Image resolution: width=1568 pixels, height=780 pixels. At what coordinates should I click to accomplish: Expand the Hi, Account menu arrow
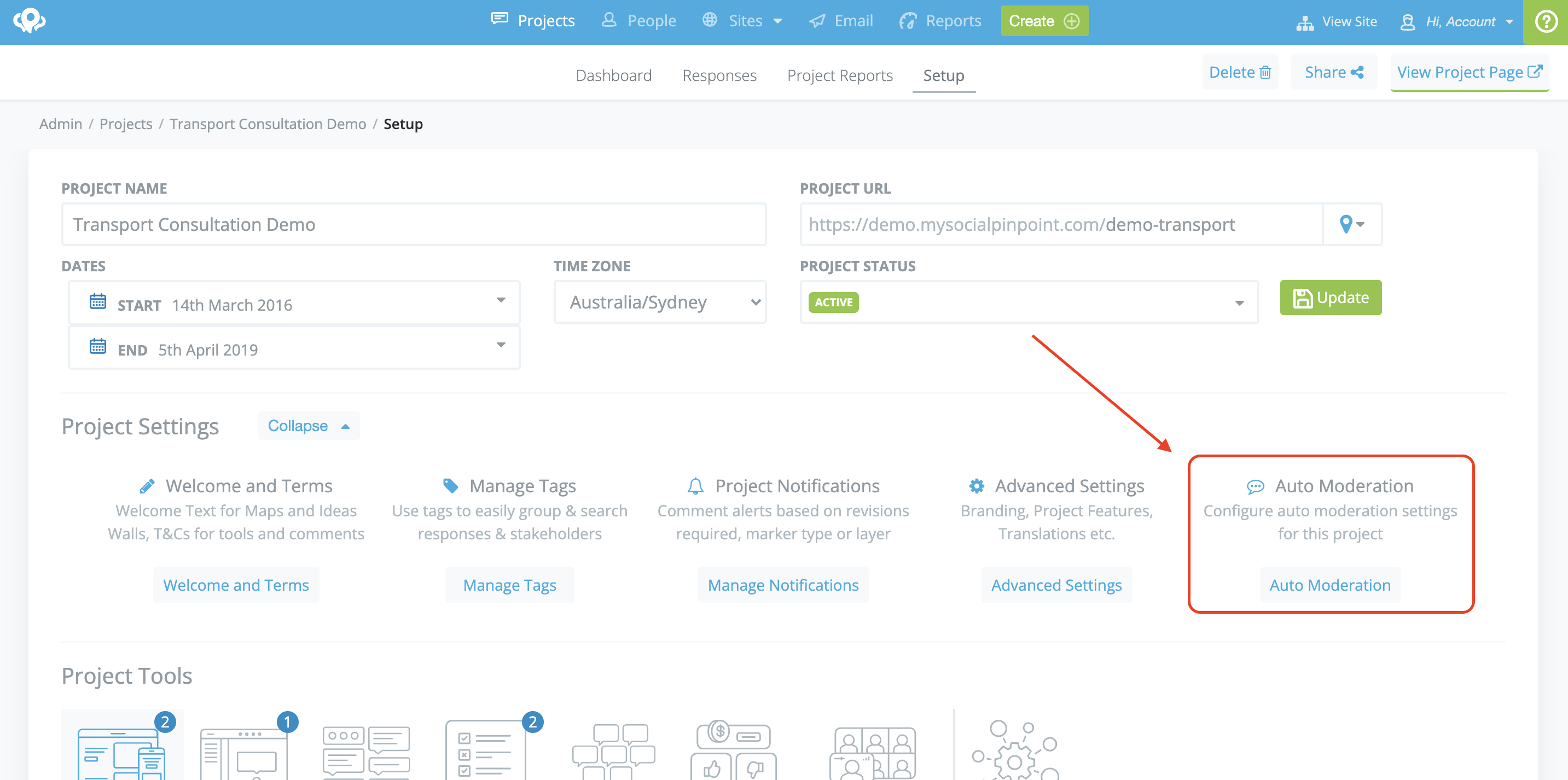point(1509,22)
